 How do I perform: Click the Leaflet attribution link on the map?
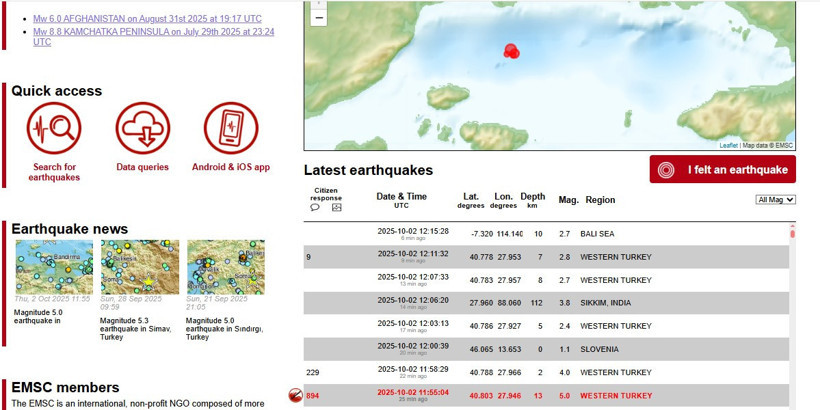click(728, 146)
